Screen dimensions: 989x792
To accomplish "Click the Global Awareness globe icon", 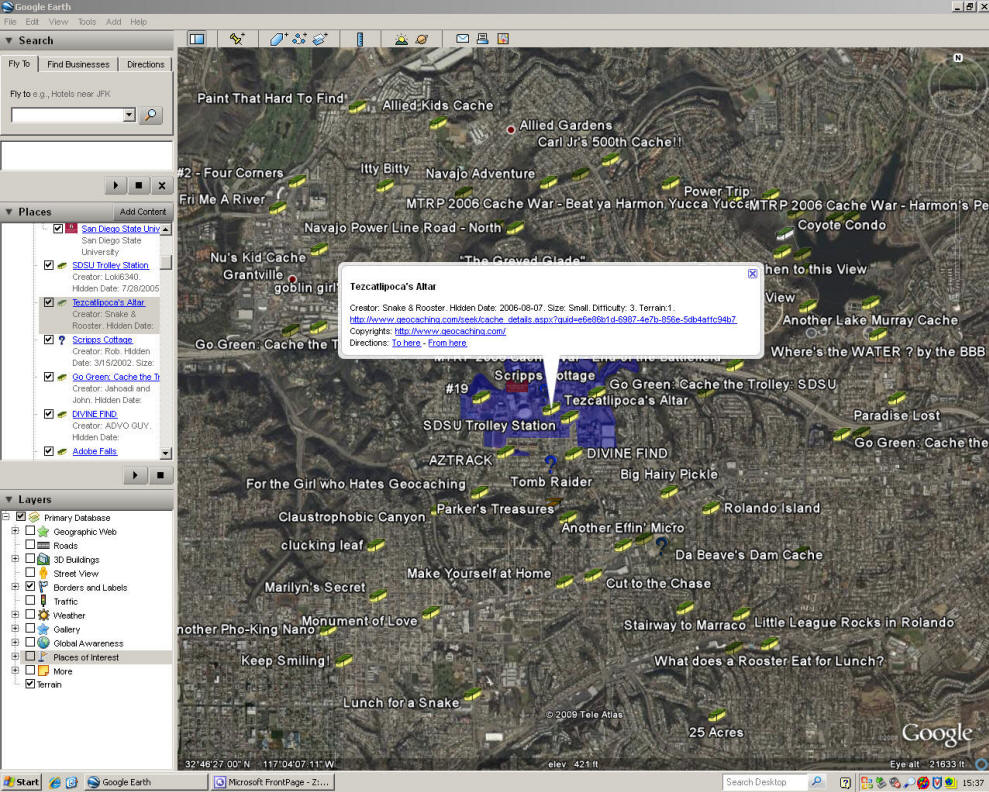I will coord(44,643).
